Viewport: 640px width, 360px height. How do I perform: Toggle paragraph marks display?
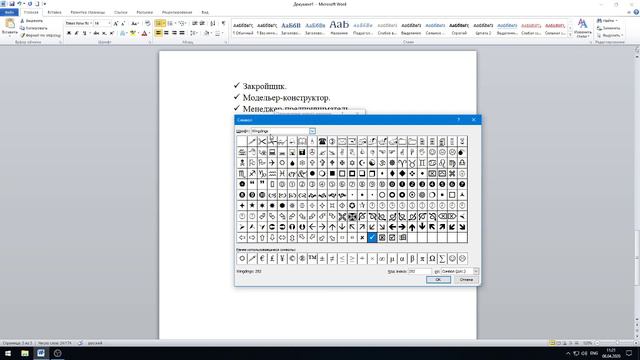point(223,23)
